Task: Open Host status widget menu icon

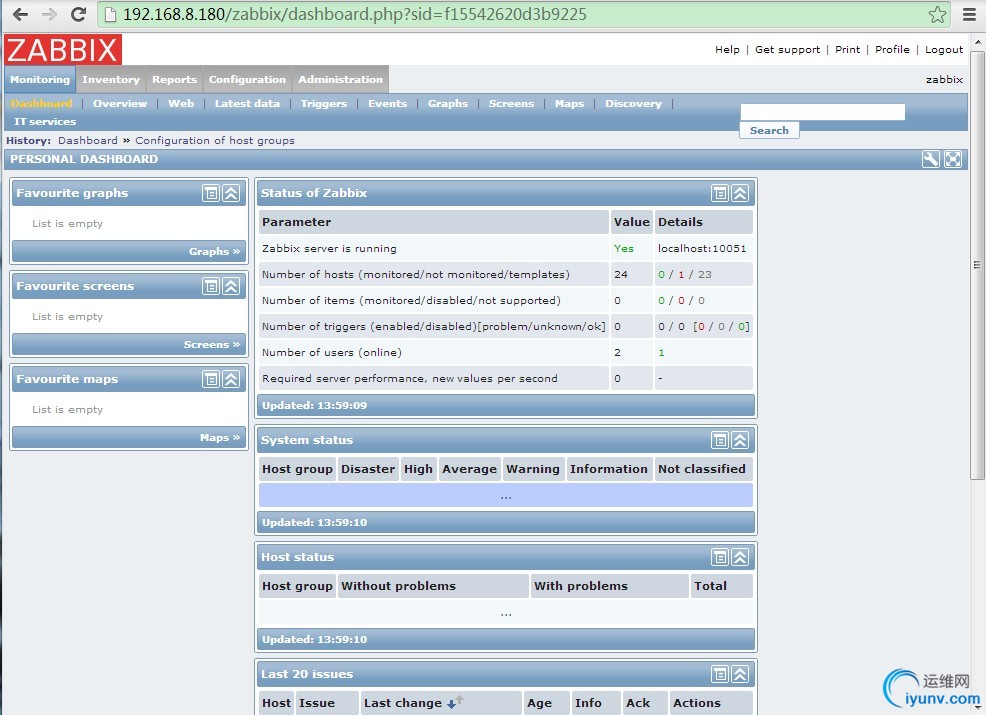Action: [719, 557]
